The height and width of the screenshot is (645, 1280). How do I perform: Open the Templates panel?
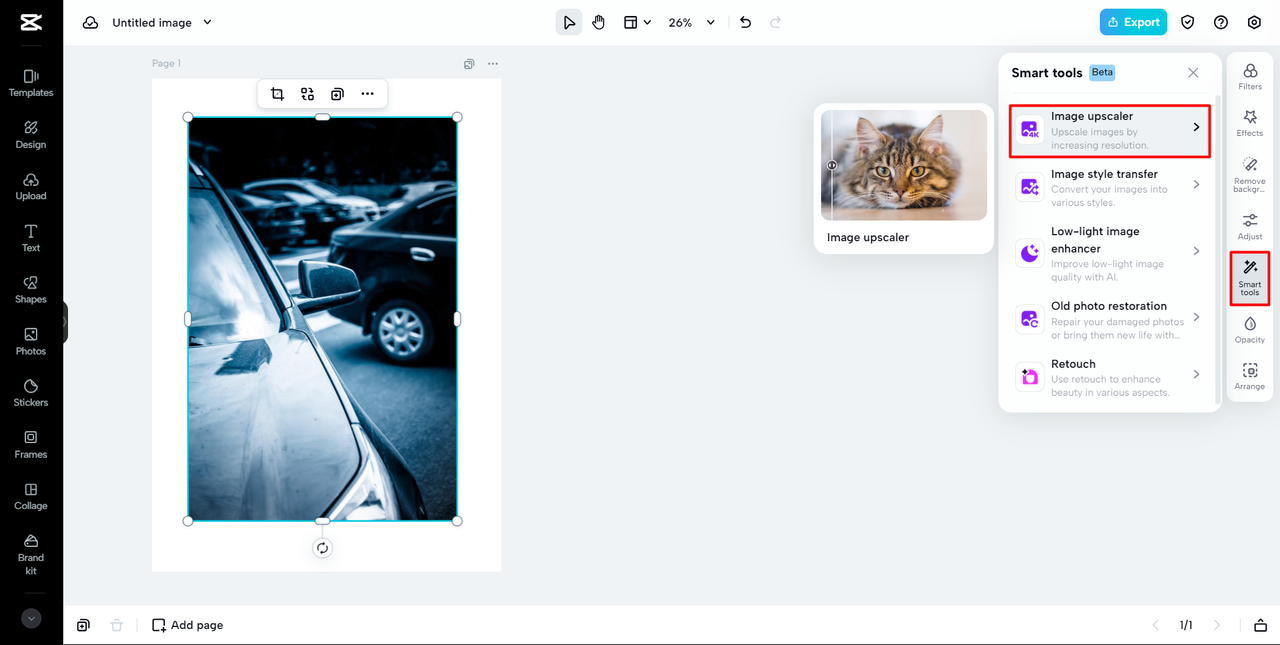tap(31, 83)
